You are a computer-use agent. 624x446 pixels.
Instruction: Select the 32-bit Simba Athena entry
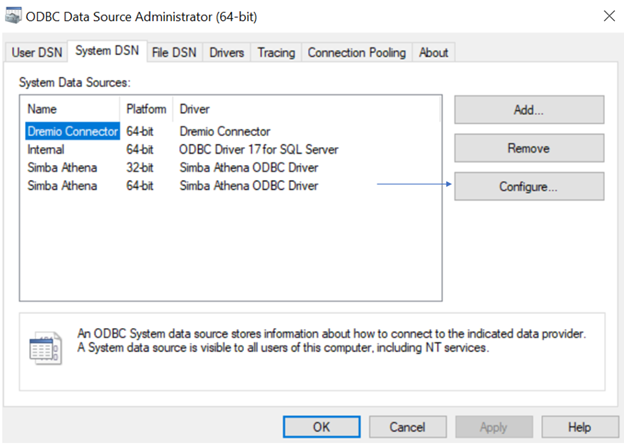point(62,168)
